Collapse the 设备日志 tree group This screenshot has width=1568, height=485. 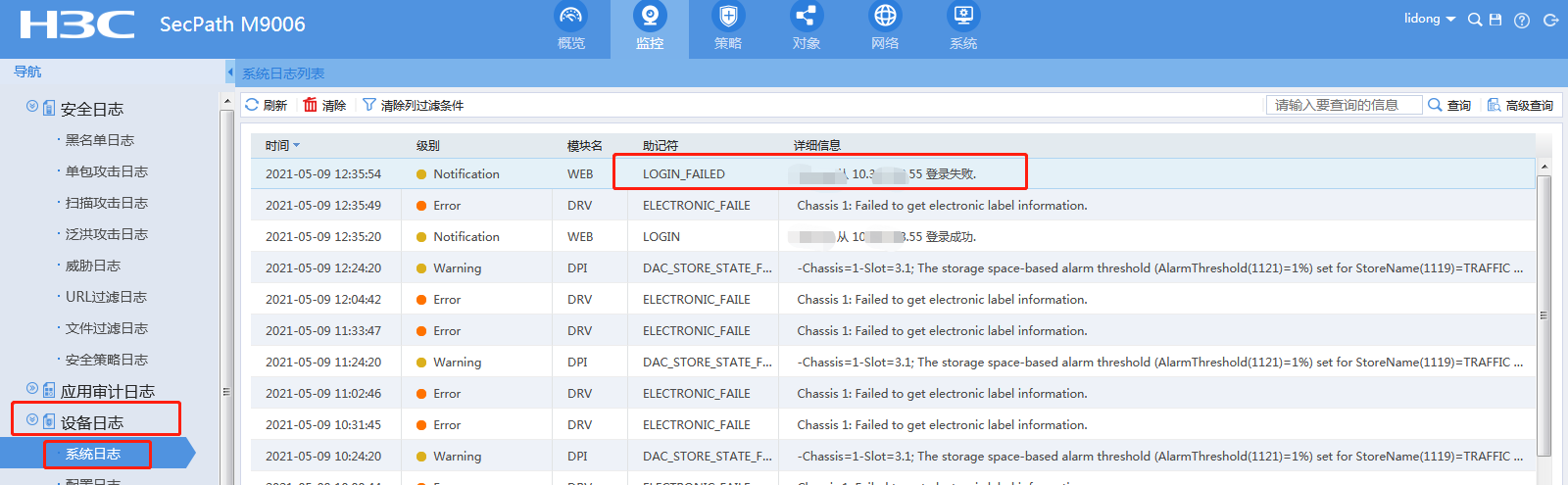(x=32, y=420)
